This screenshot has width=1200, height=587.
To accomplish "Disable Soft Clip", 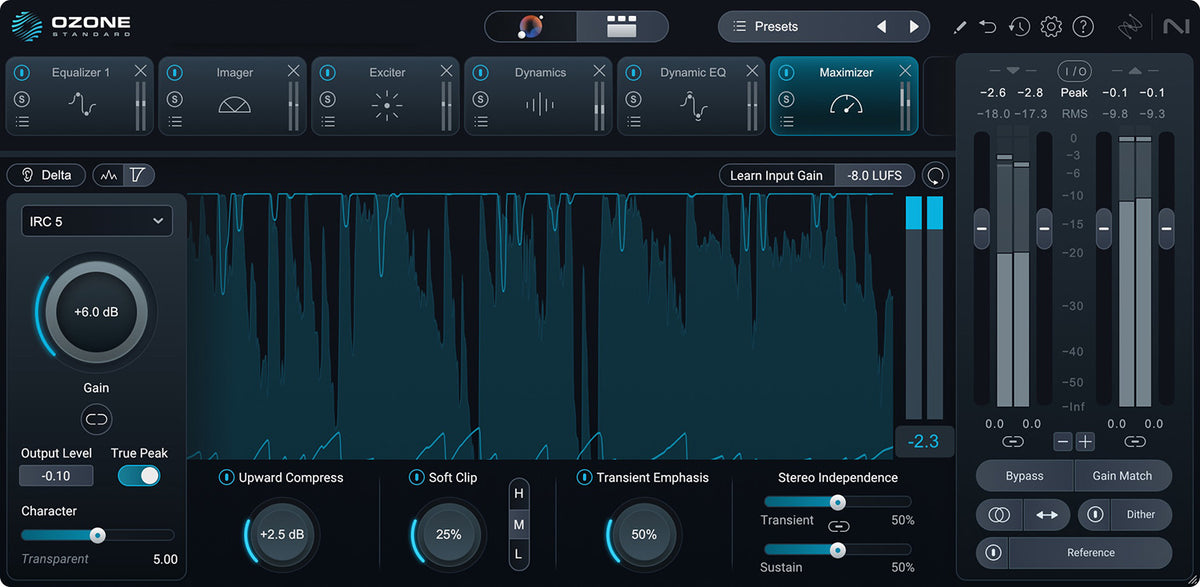I will coord(417,478).
